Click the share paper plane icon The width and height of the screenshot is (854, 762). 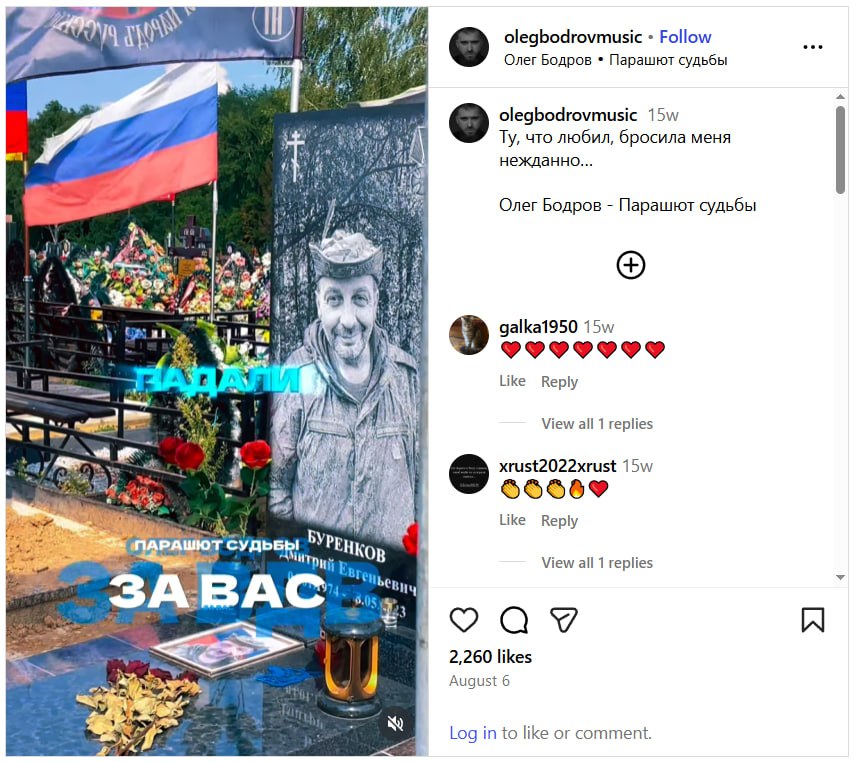[x=564, y=620]
